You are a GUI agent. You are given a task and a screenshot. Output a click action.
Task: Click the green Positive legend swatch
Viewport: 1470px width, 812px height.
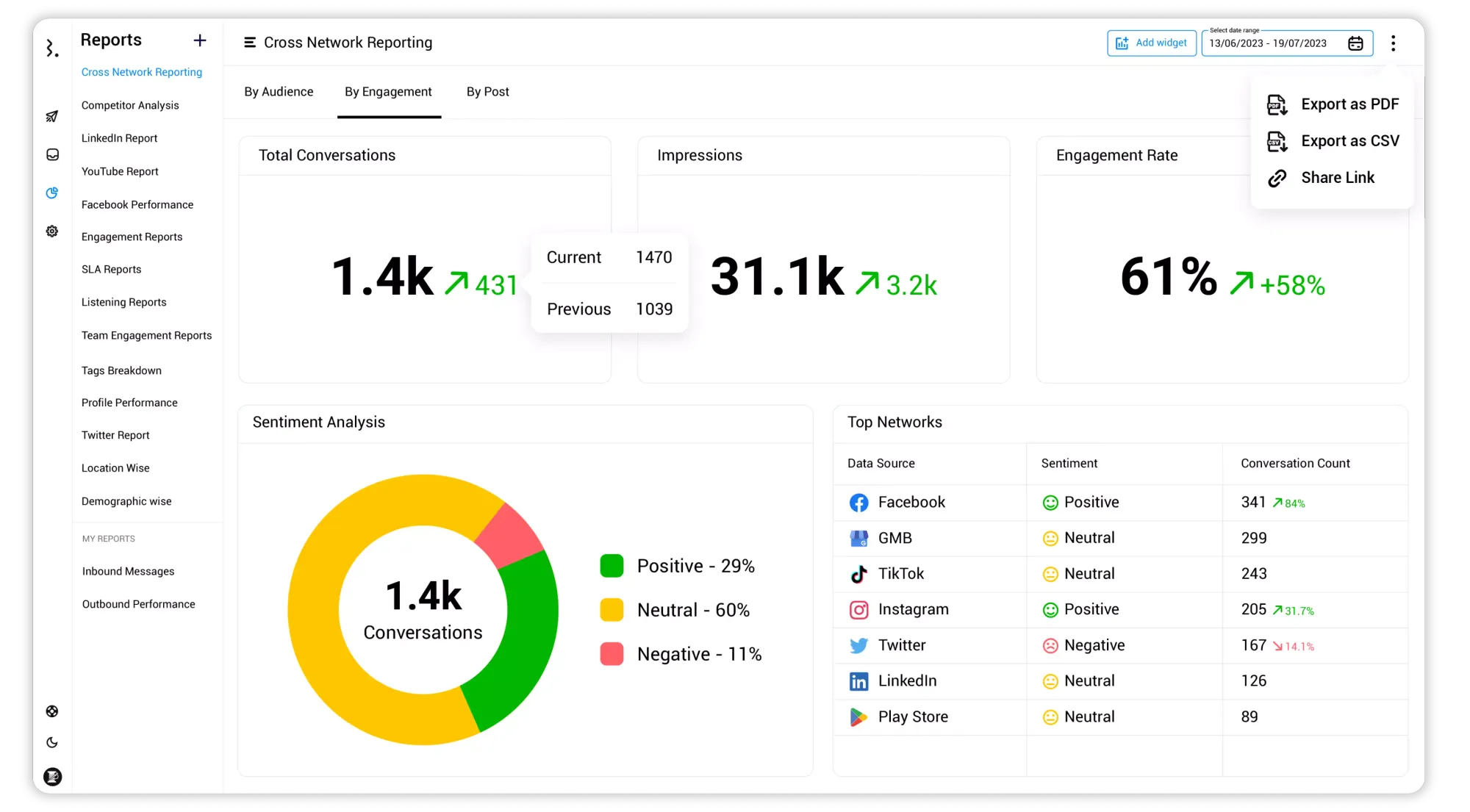coord(612,566)
